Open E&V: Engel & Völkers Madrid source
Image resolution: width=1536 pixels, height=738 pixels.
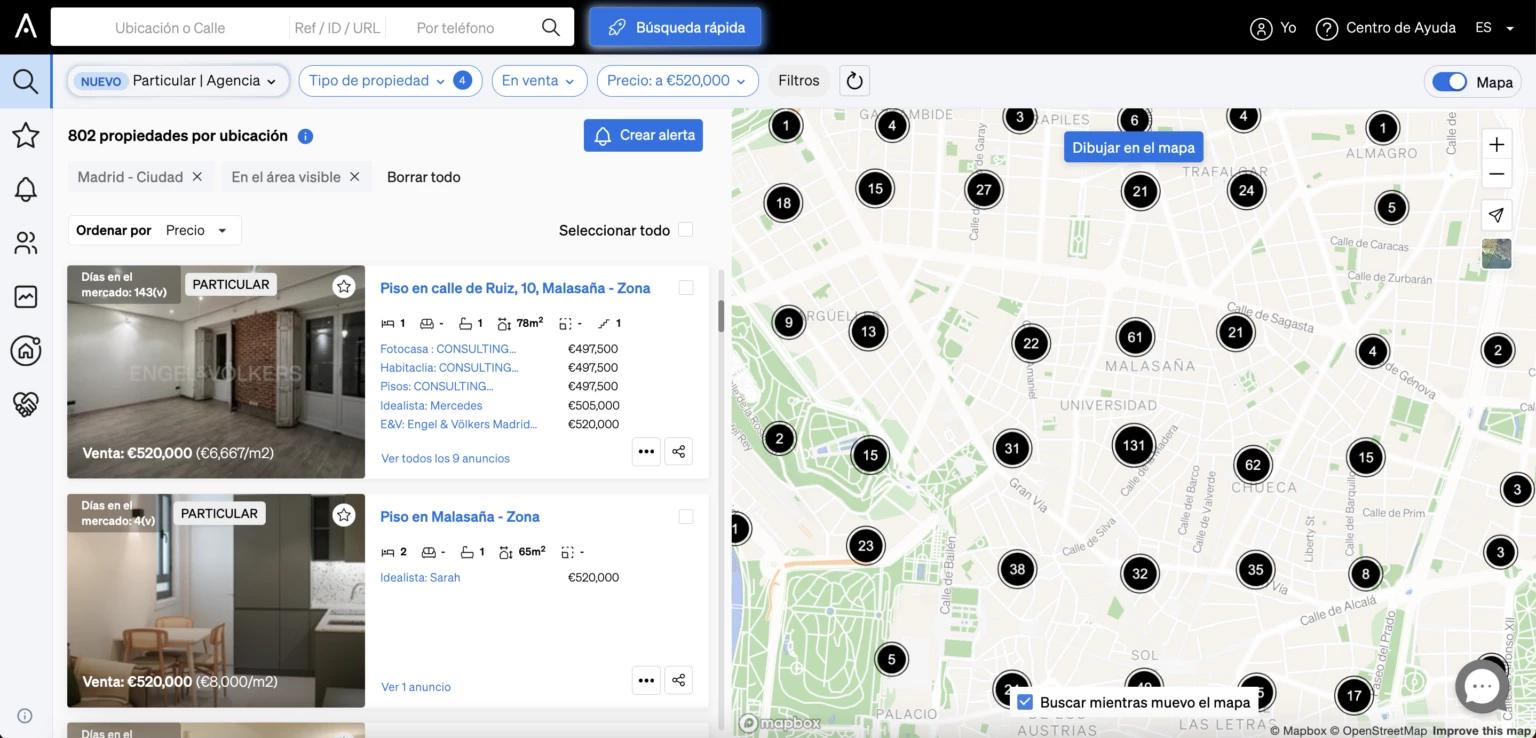pyautogui.click(x=459, y=424)
